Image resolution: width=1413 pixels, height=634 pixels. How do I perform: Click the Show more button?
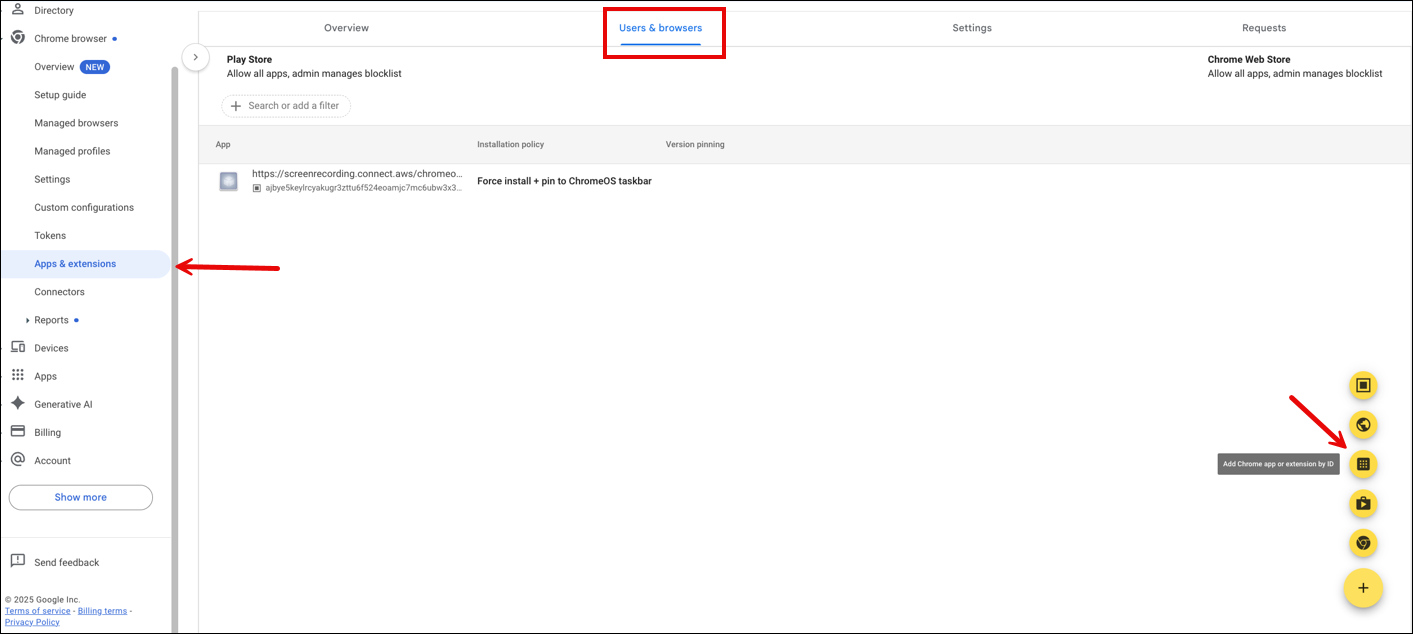80,496
